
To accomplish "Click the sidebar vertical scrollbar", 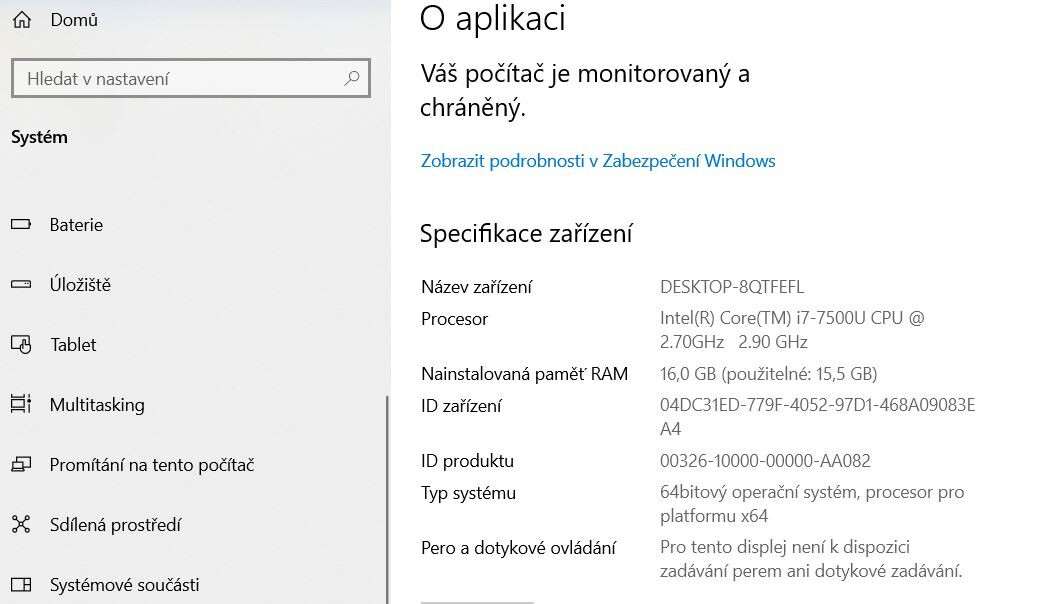I will pos(387,500).
